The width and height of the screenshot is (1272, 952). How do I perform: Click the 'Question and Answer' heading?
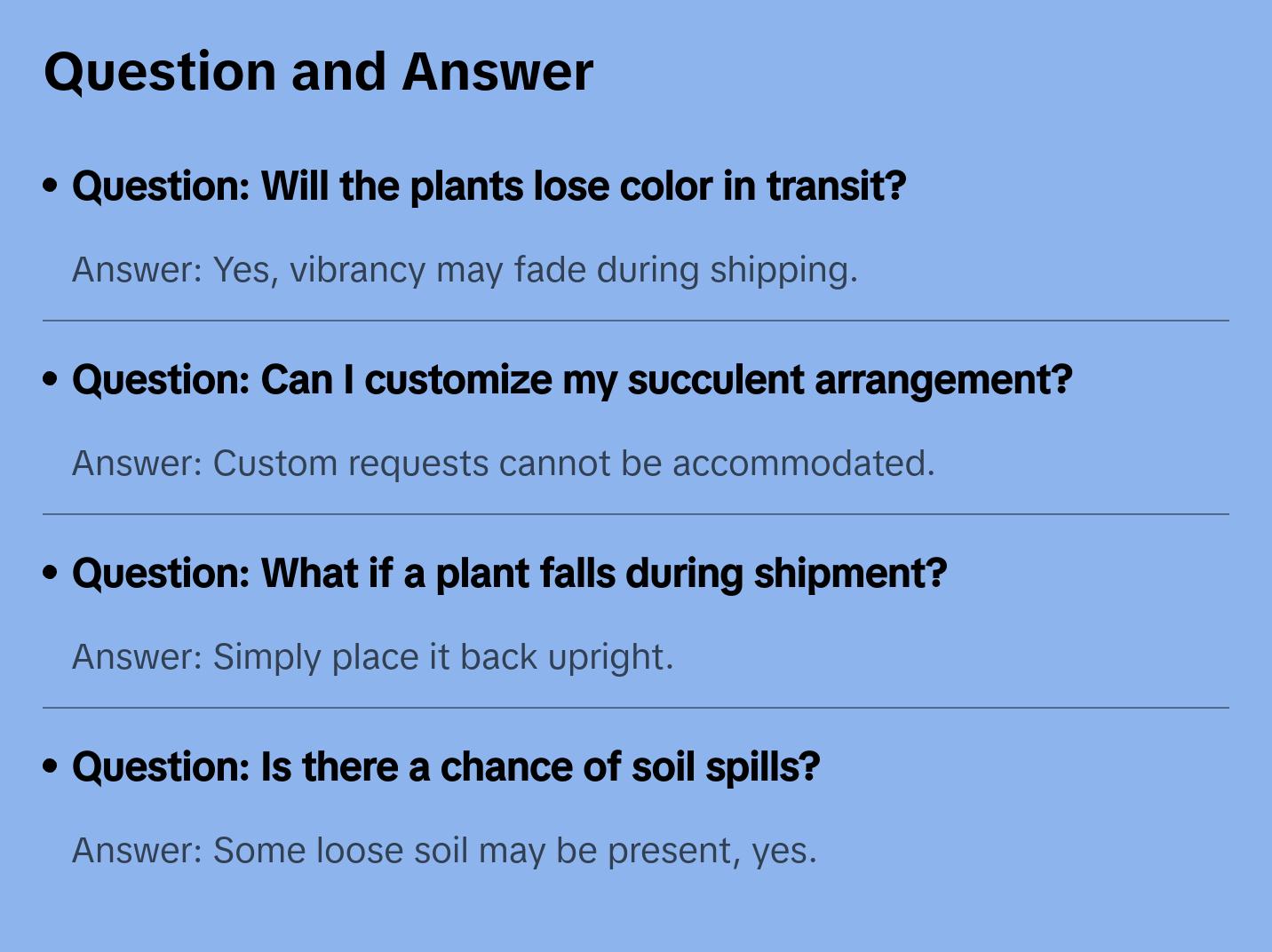[318, 71]
